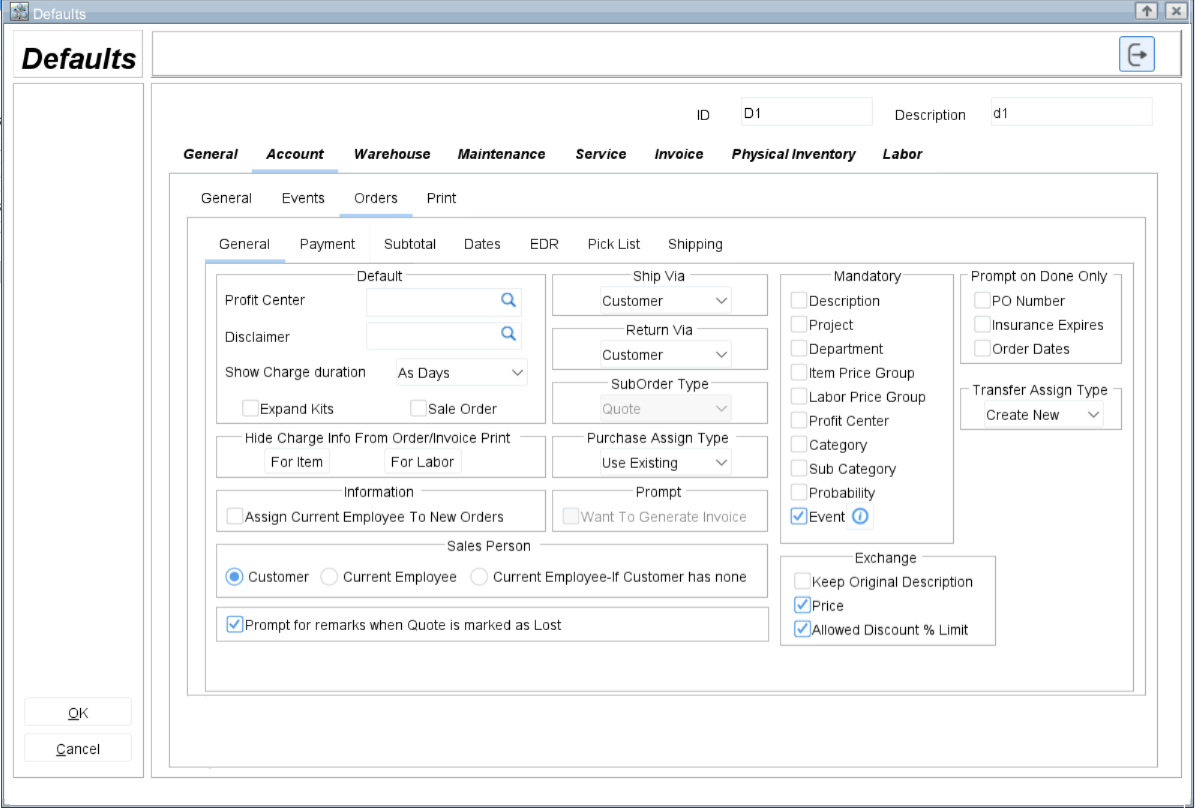The image size is (1195, 808).
Task: Open the Ship Via dropdown
Action: [666, 301]
